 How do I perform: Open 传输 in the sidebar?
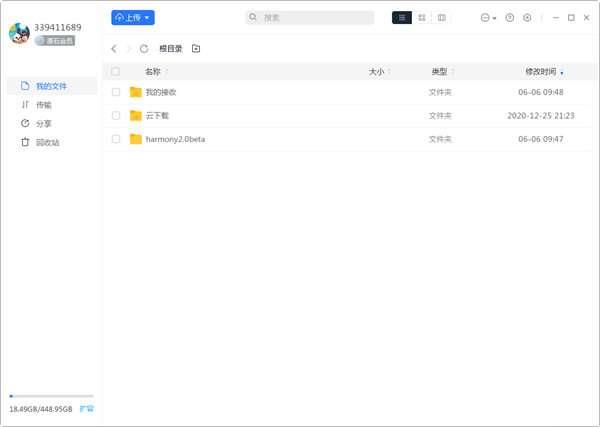point(43,105)
